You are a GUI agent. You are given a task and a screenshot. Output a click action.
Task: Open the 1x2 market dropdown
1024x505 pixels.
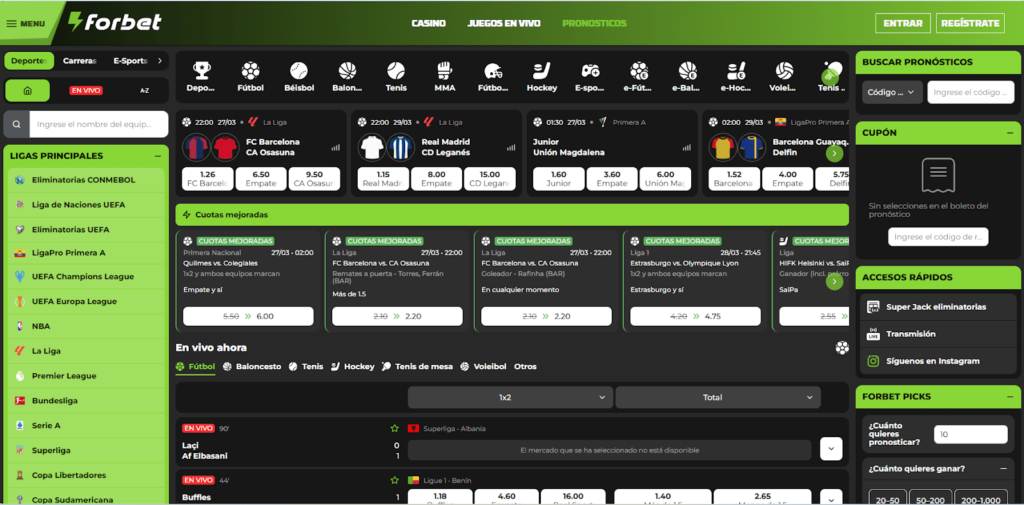510,397
